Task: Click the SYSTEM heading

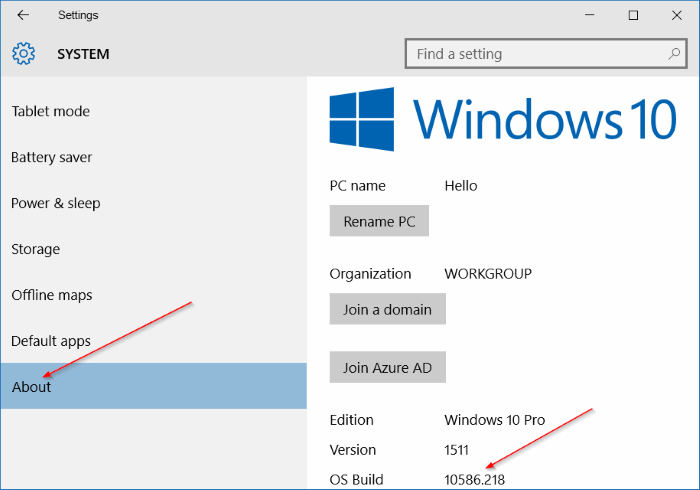Action: pos(83,54)
